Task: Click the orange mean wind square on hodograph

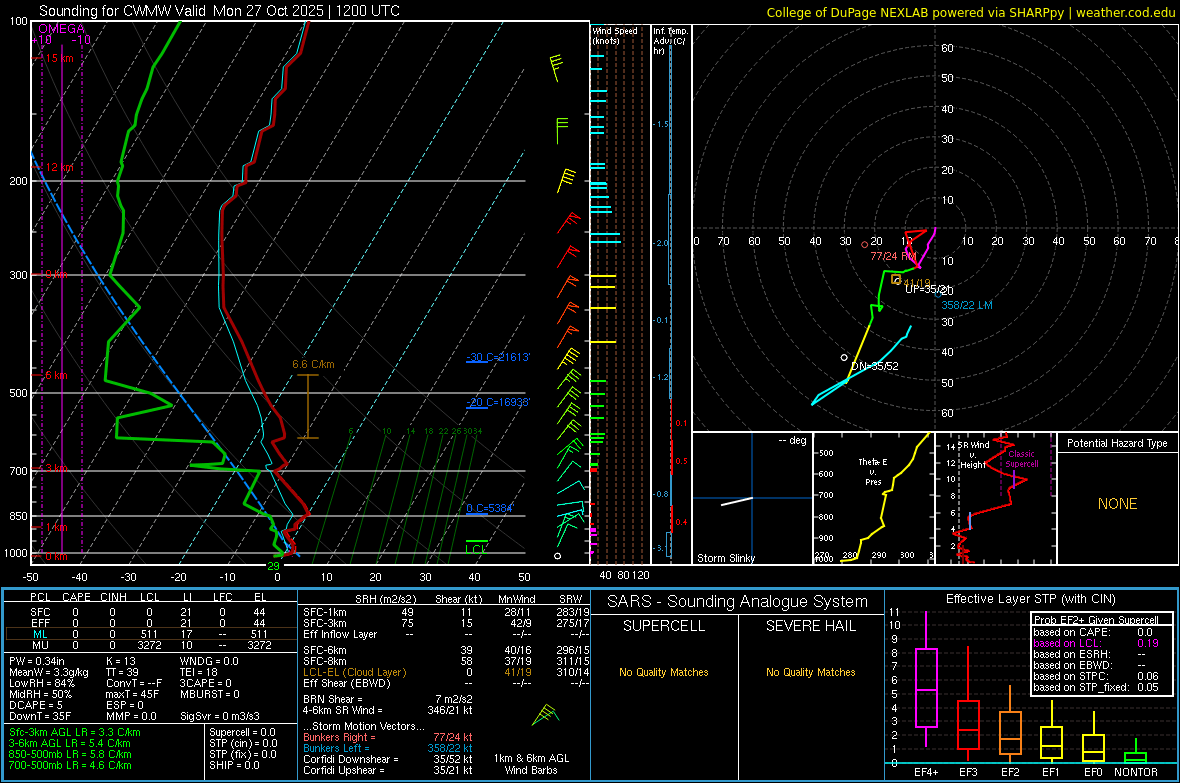Action: coord(896,279)
